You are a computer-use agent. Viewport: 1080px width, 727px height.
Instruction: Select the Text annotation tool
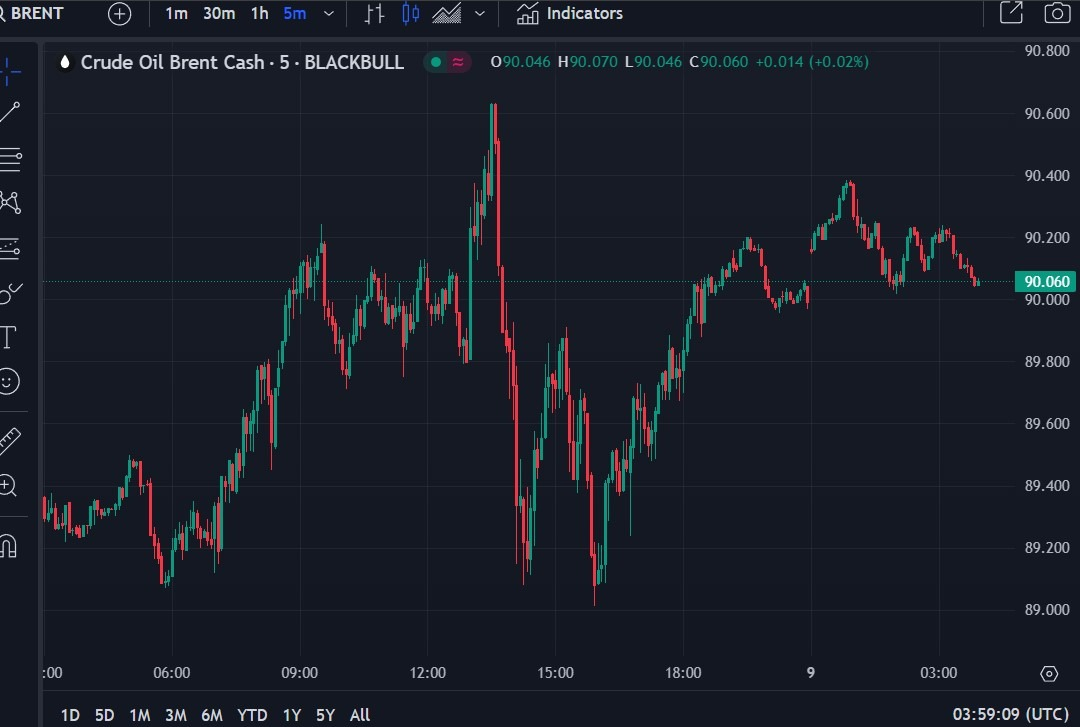[8, 337]
